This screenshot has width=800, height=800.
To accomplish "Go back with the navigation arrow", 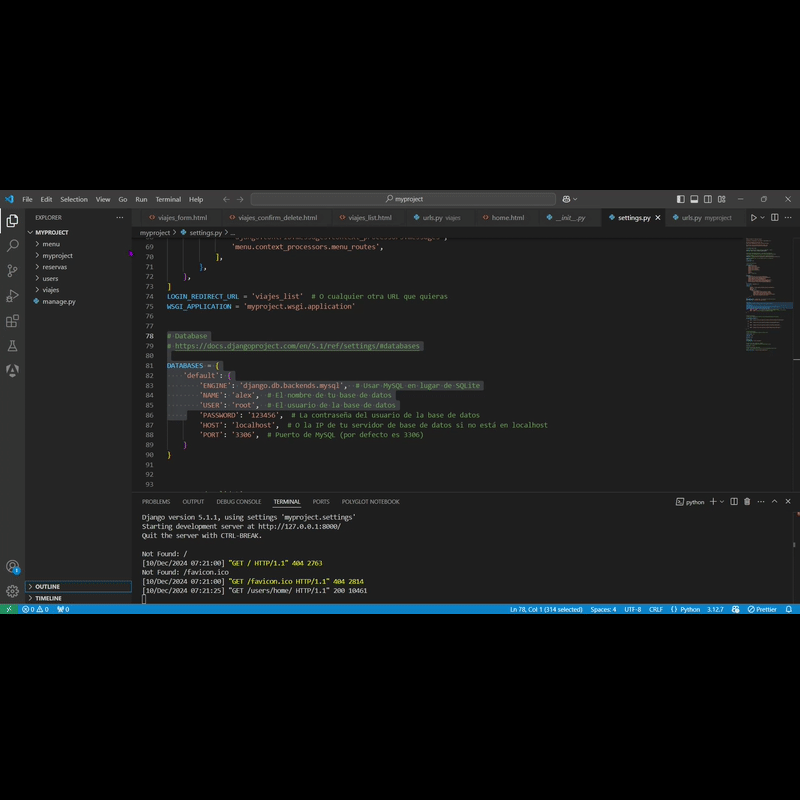I will (x=226, y=199).
